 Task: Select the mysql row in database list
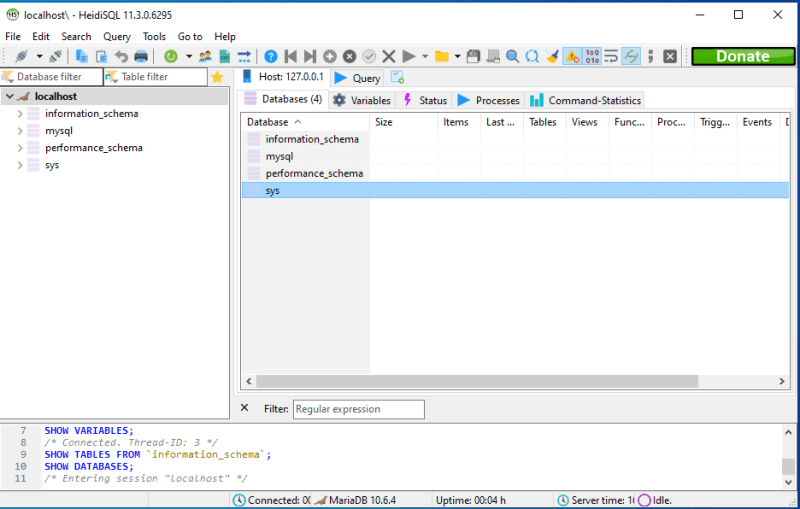pyautogui.click(x=515, y=157)
